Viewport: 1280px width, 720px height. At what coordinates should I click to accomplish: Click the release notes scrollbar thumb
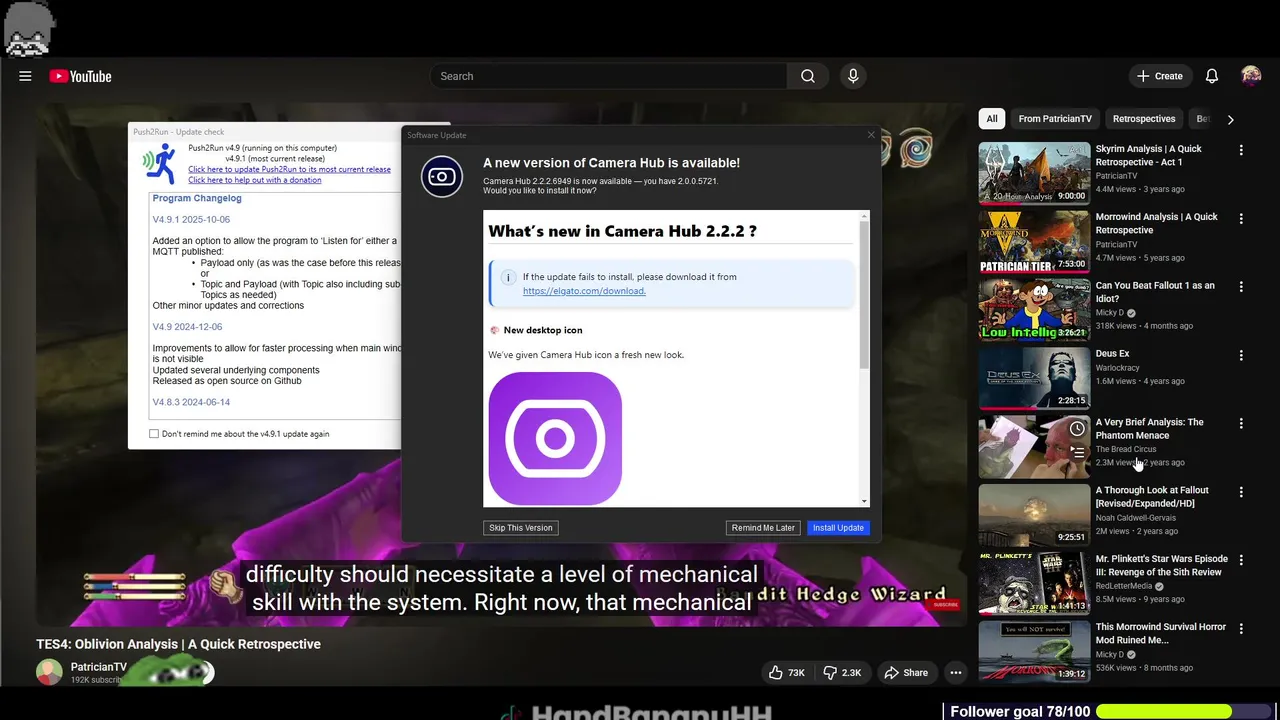point(865,295)
